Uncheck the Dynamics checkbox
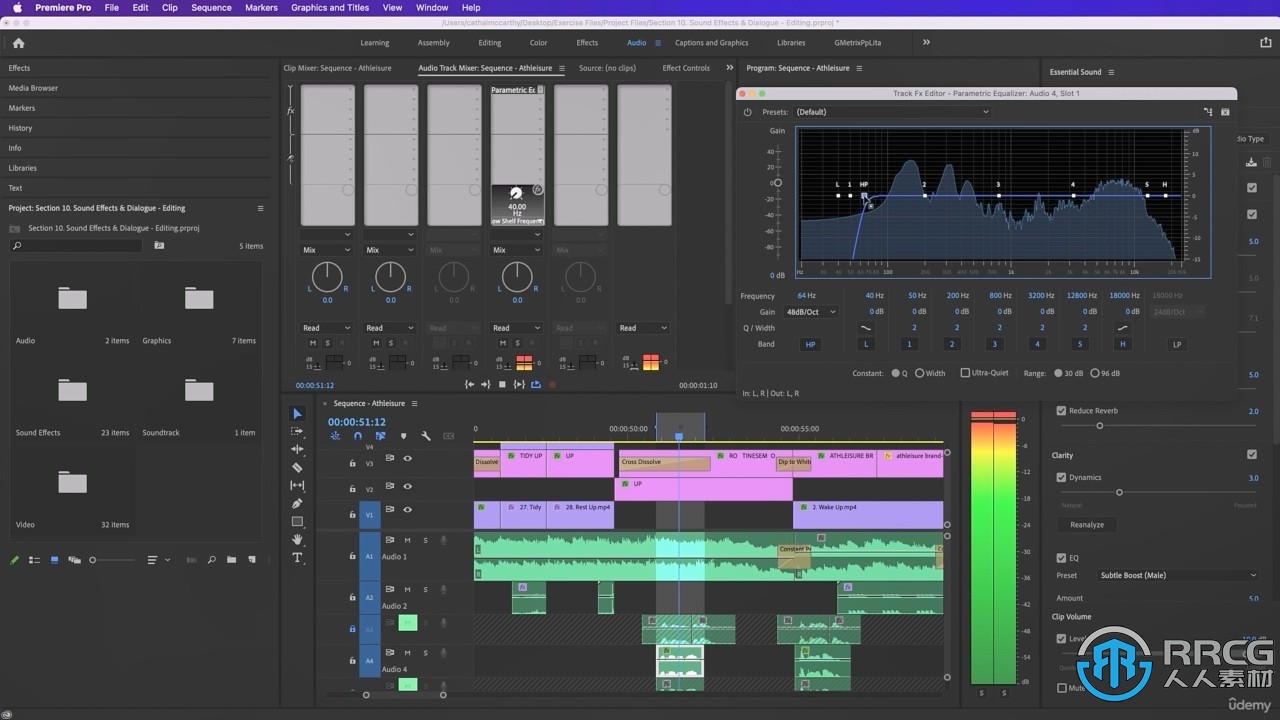Viewport: 1280px width, 720px height. coord(1061,477)
